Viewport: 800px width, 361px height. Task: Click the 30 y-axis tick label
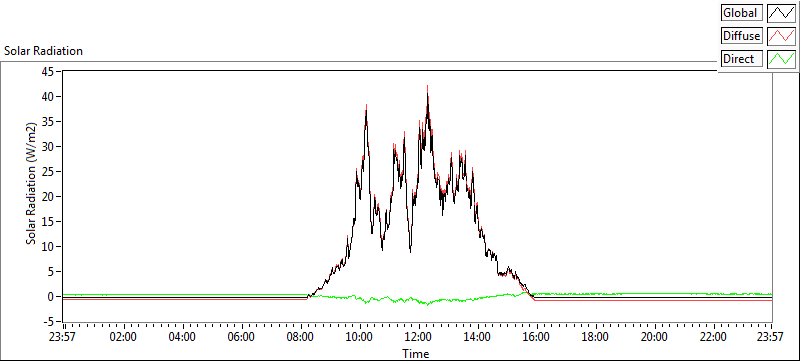click(x=48, y=146)
